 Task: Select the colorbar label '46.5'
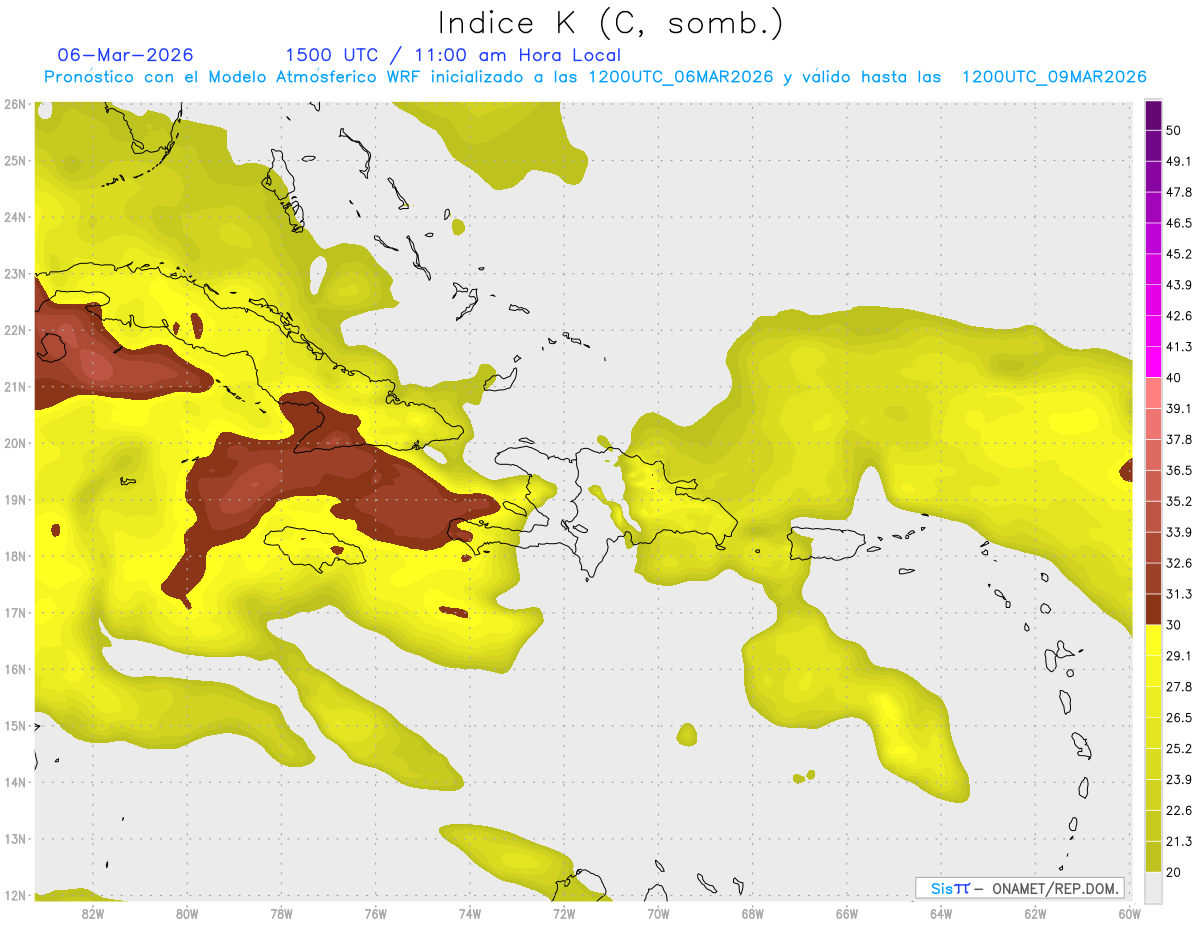(1179, 223)
